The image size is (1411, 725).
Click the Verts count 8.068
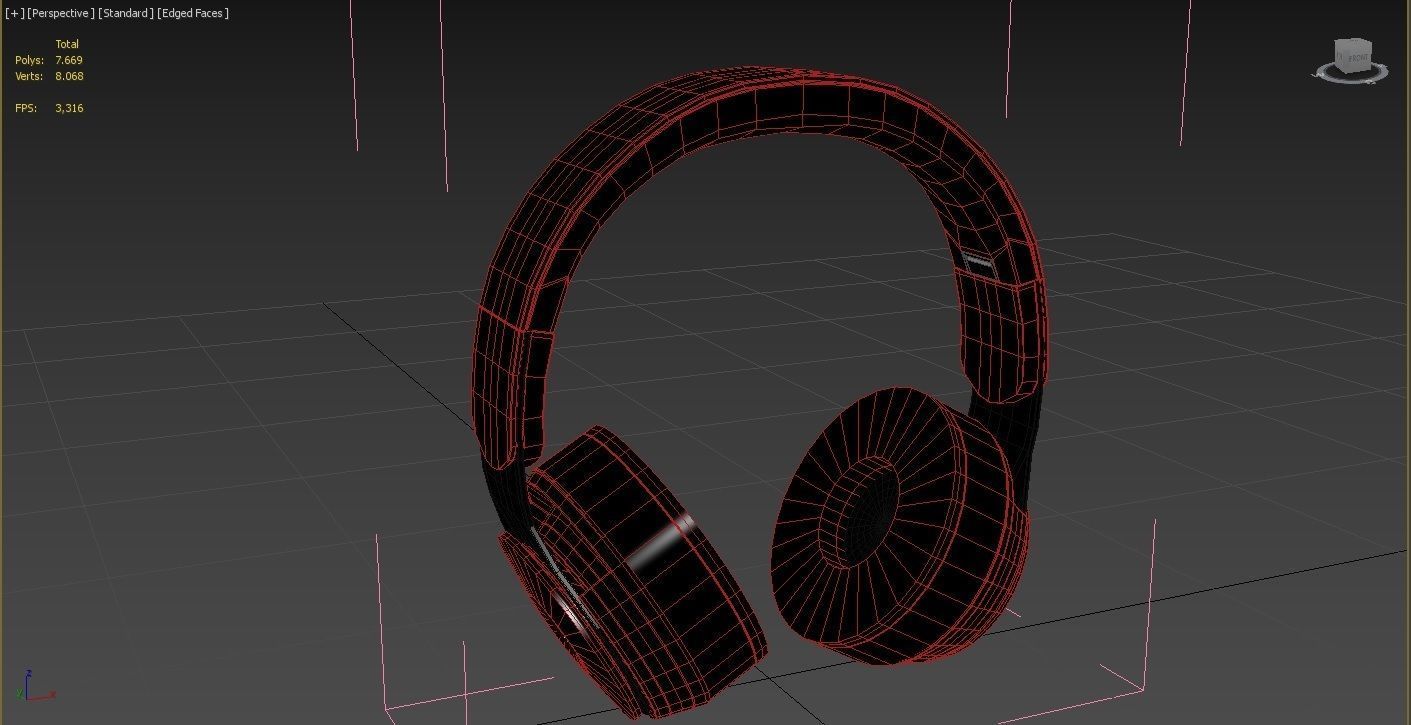coord(69,76)
